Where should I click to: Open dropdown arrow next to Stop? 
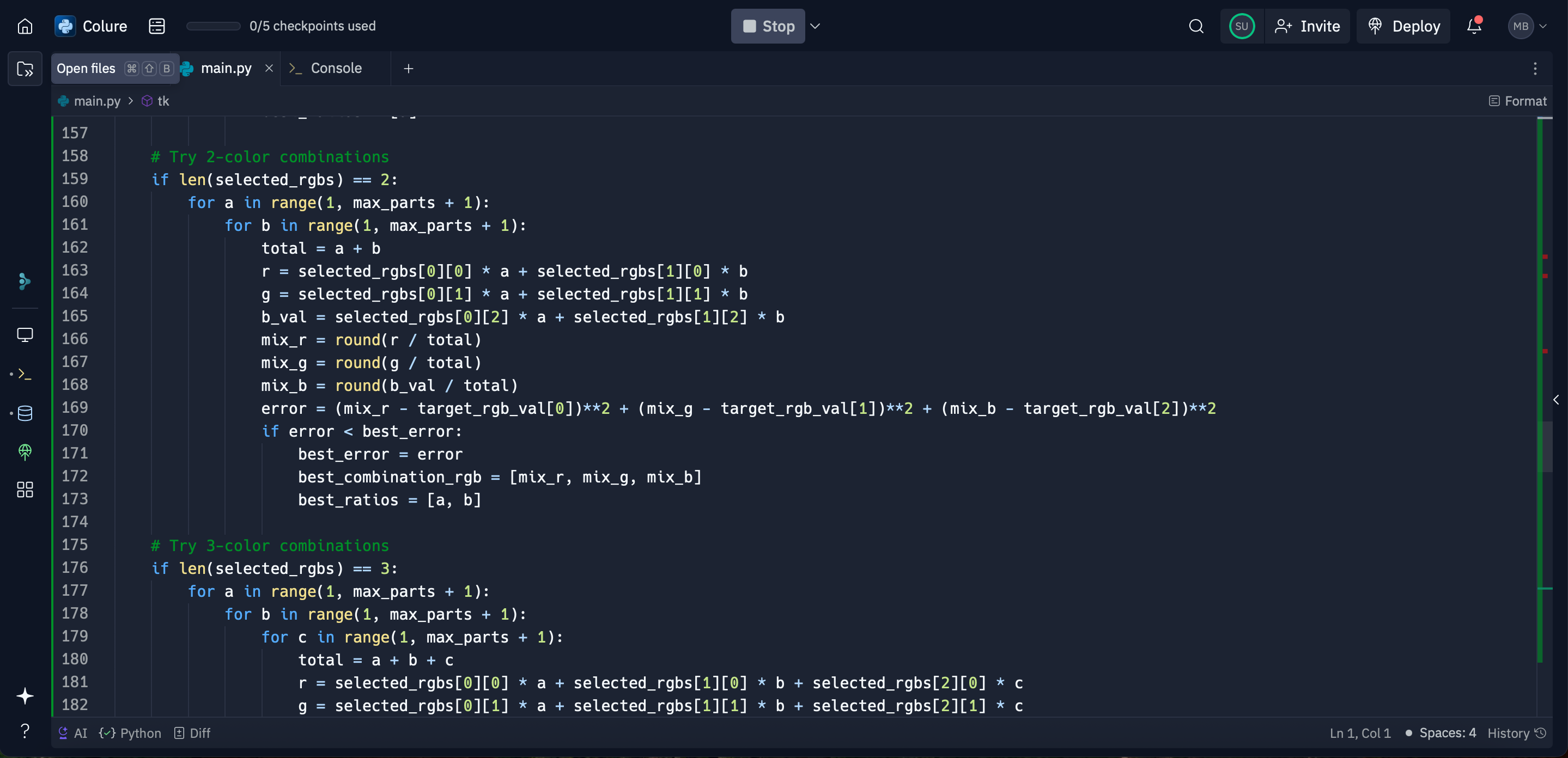click(x=815, y=26)
